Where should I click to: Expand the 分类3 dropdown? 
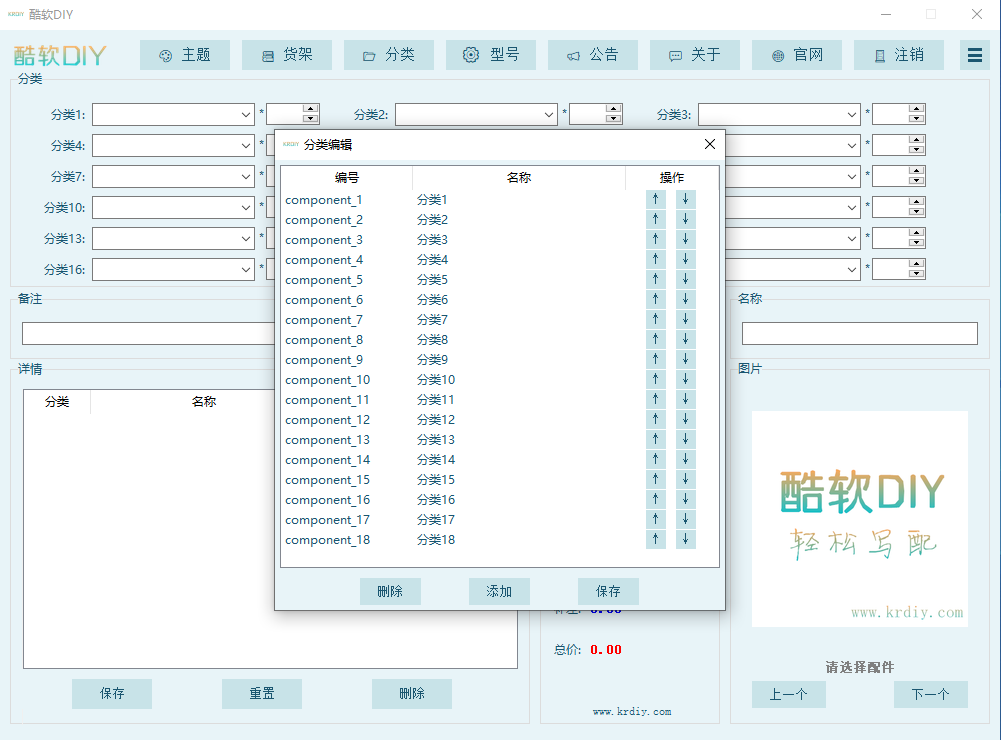tap(851, 115)
